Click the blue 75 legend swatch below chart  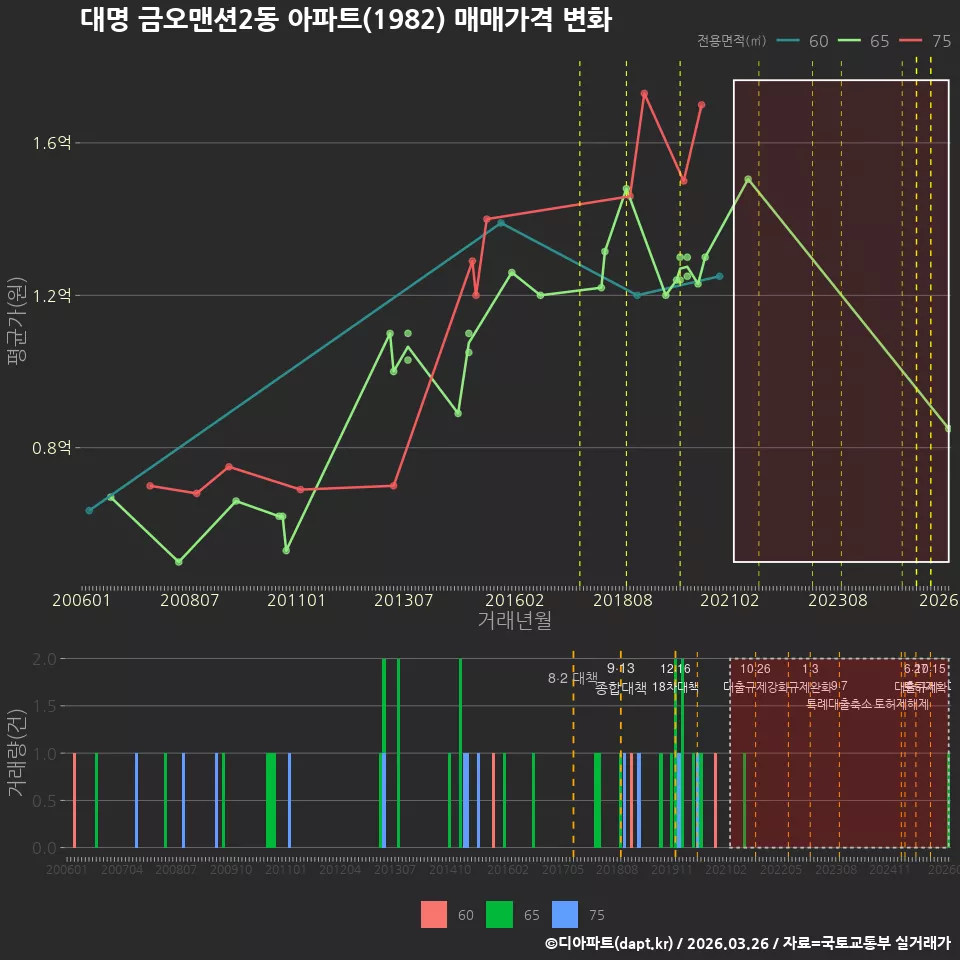point(564,915)
